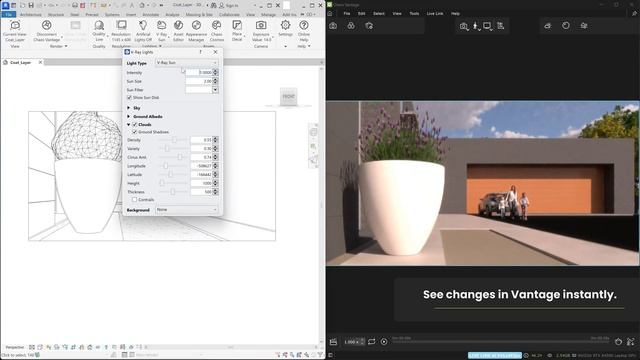The width and height of the screenshot is (640, 360).
Task: Click the V-Ray Lights help question mark
Action: click(200, 52)
